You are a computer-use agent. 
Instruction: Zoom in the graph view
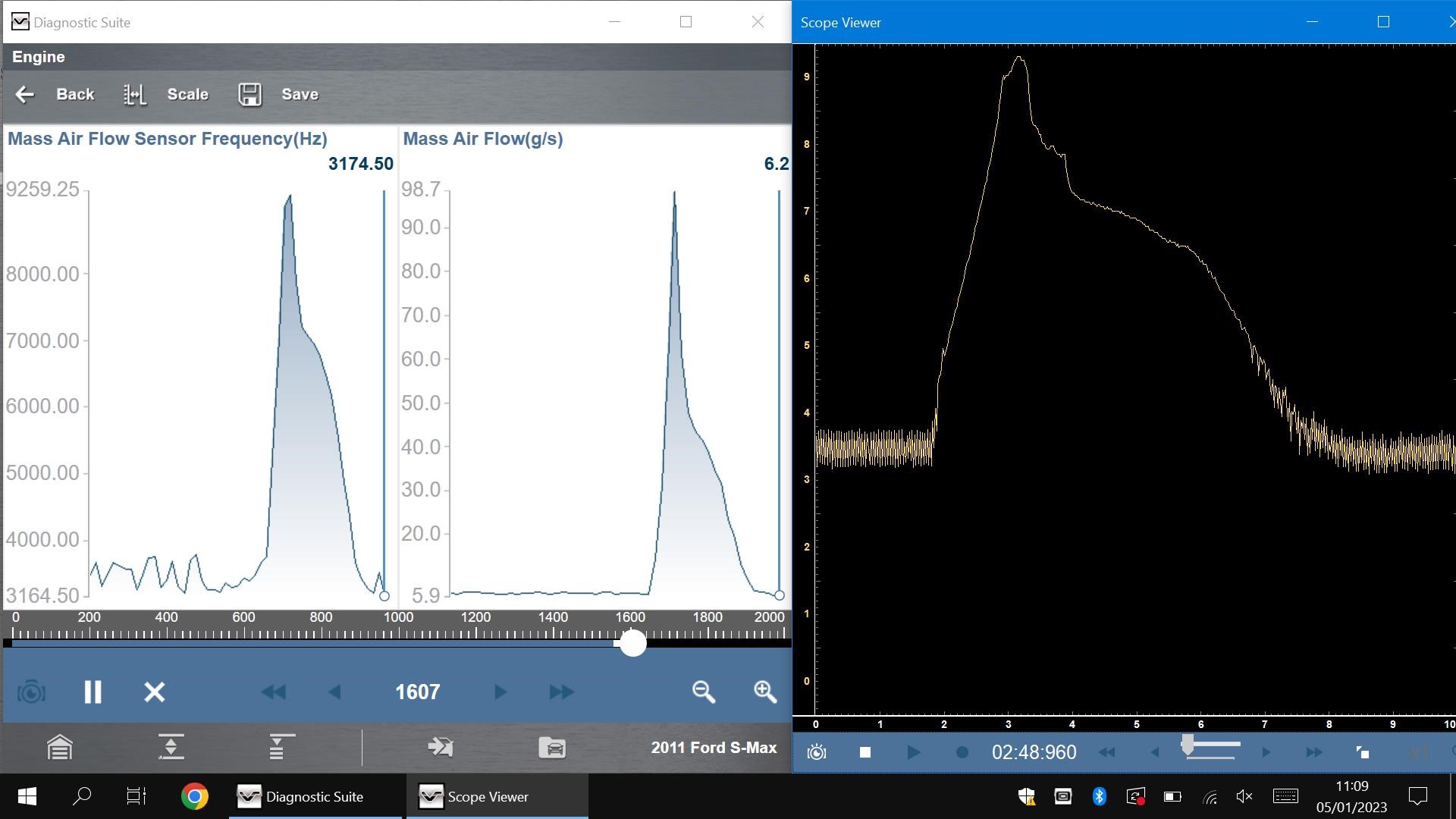(764, 692)
